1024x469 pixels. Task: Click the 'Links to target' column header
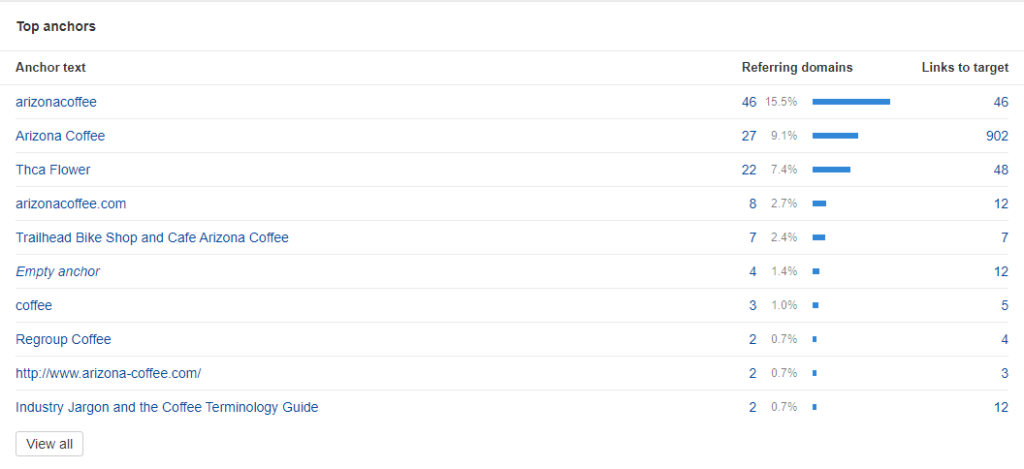click(964, 68)
